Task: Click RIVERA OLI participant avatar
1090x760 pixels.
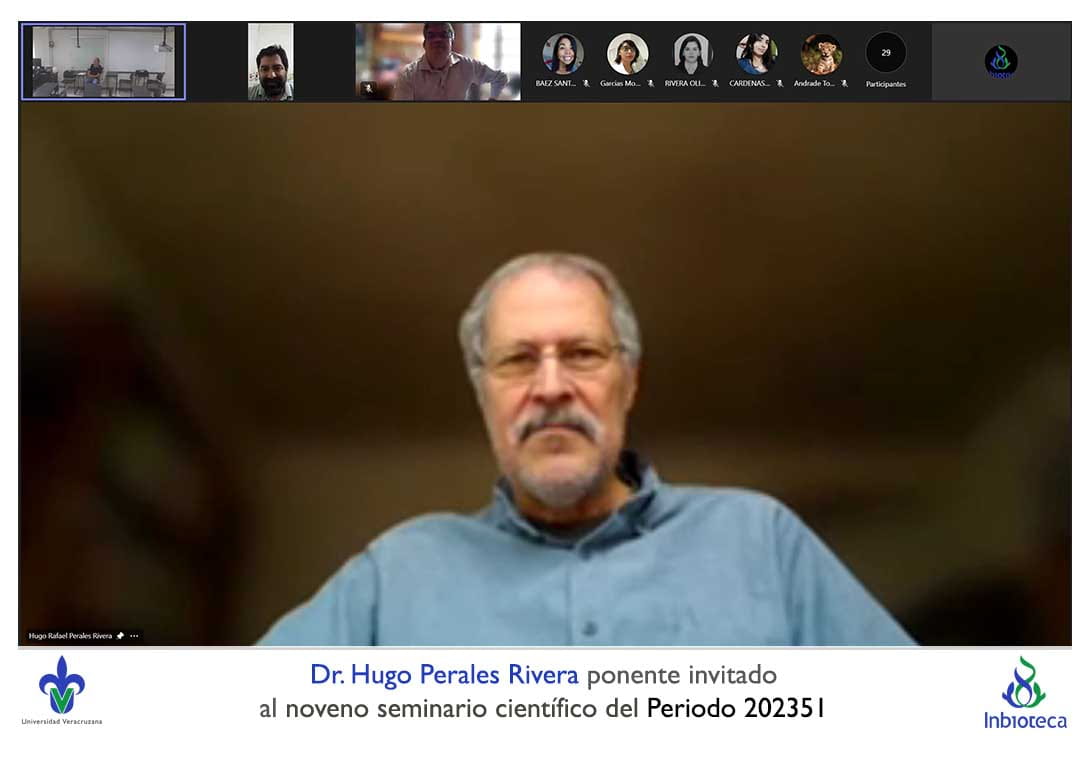Action: [x=692, y=54]
